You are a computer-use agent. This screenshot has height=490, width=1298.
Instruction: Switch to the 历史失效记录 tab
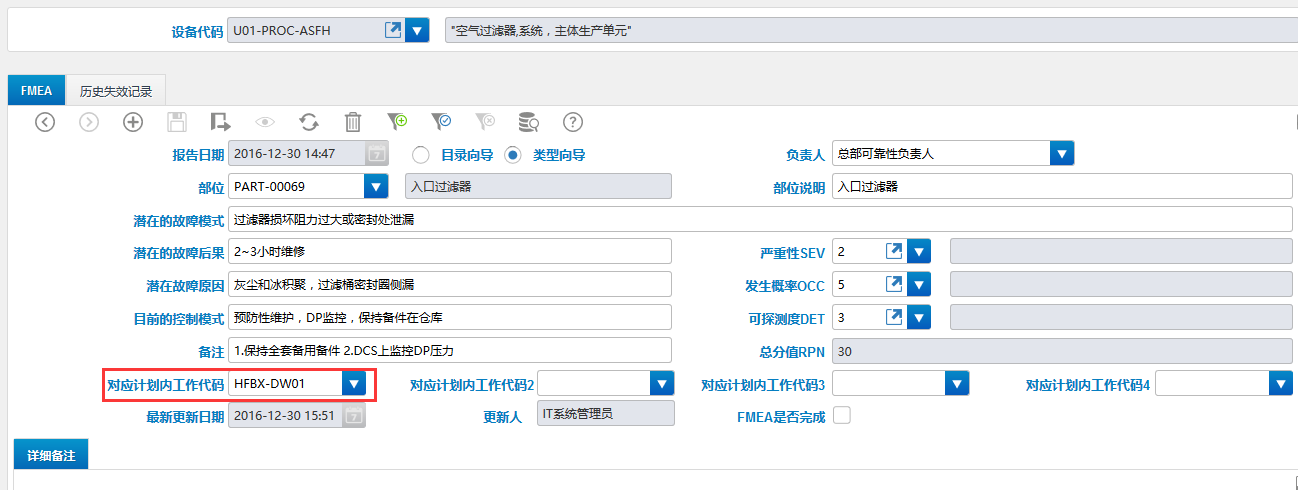[x=116, y=91]
